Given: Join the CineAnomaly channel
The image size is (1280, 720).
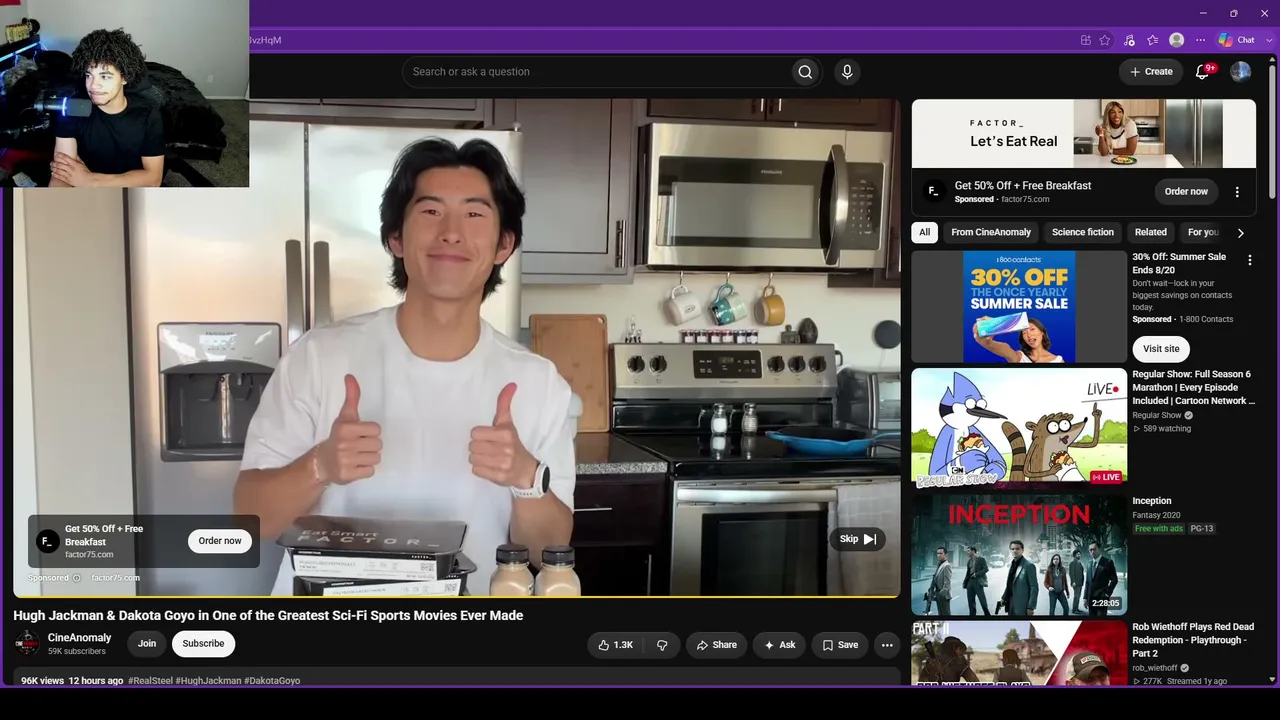Looking at the screenshot, I should 147,644.
